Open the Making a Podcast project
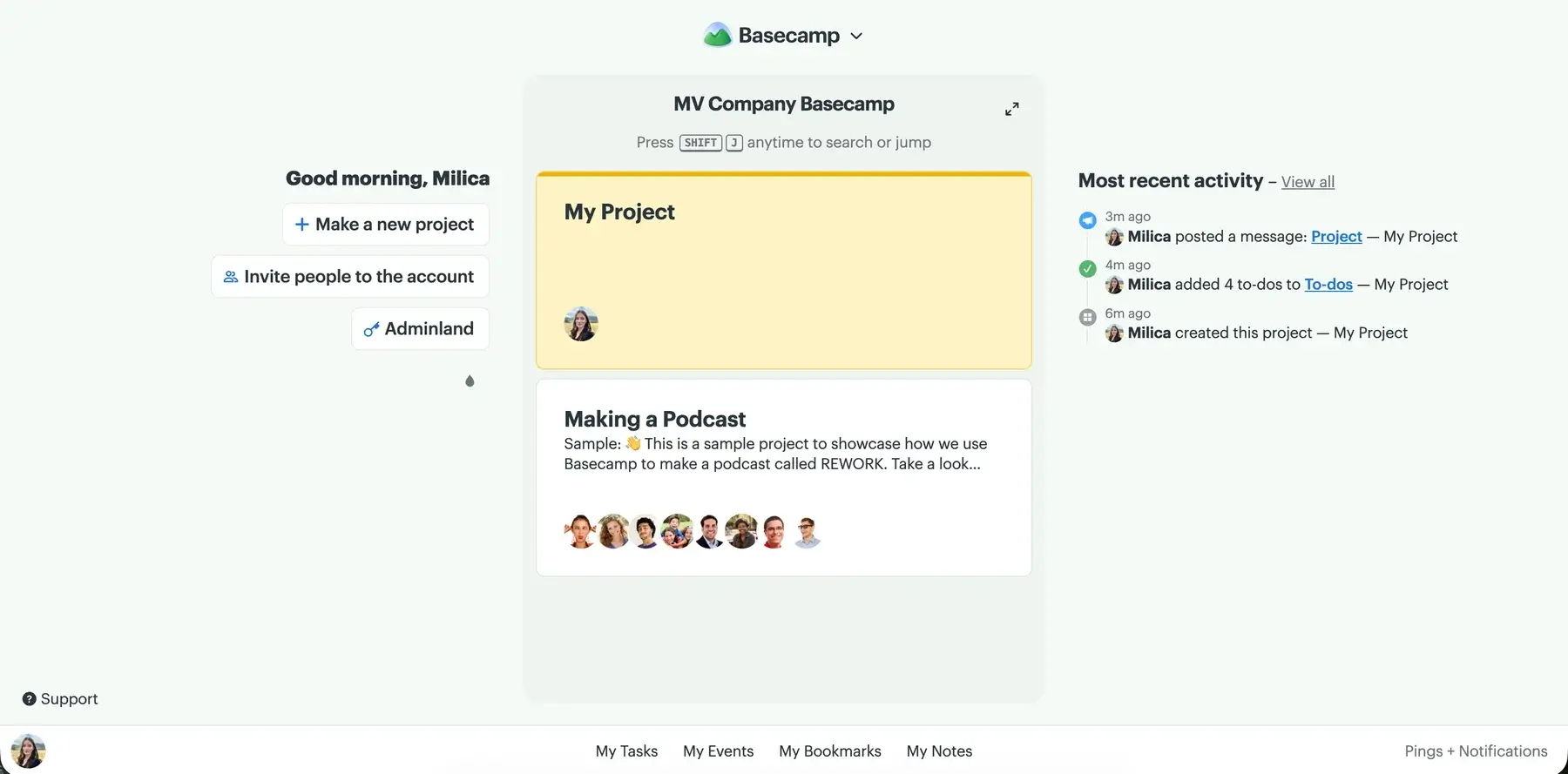This screenshot has height=774, width=1568. (x=784, y=477)
